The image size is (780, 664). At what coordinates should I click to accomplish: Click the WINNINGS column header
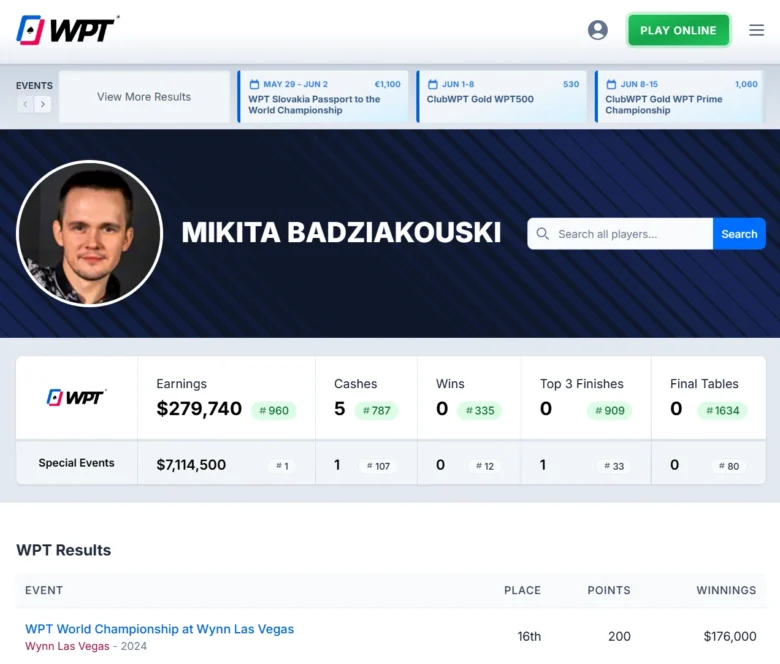726,590
